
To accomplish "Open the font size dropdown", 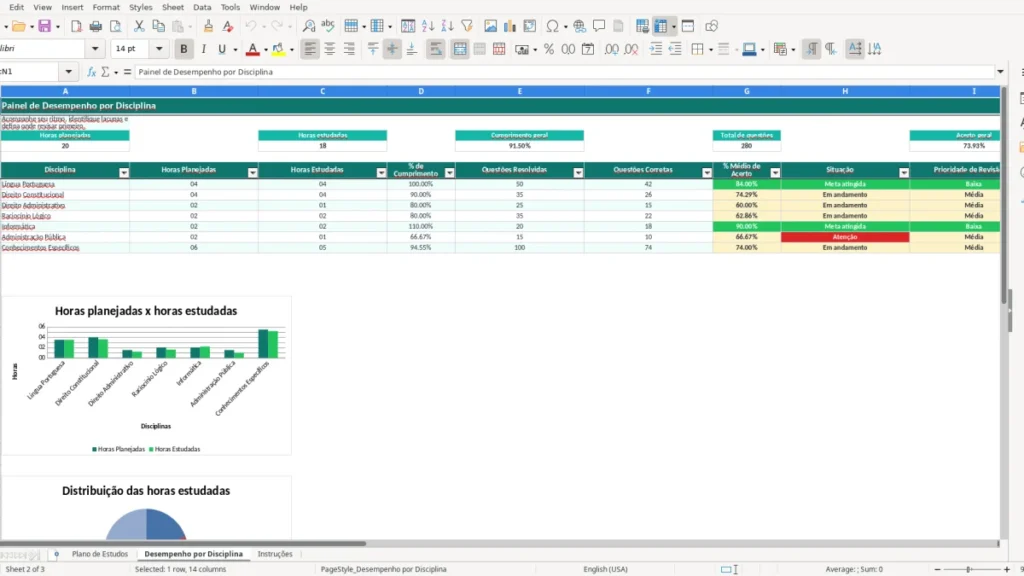I will point(159,49).
